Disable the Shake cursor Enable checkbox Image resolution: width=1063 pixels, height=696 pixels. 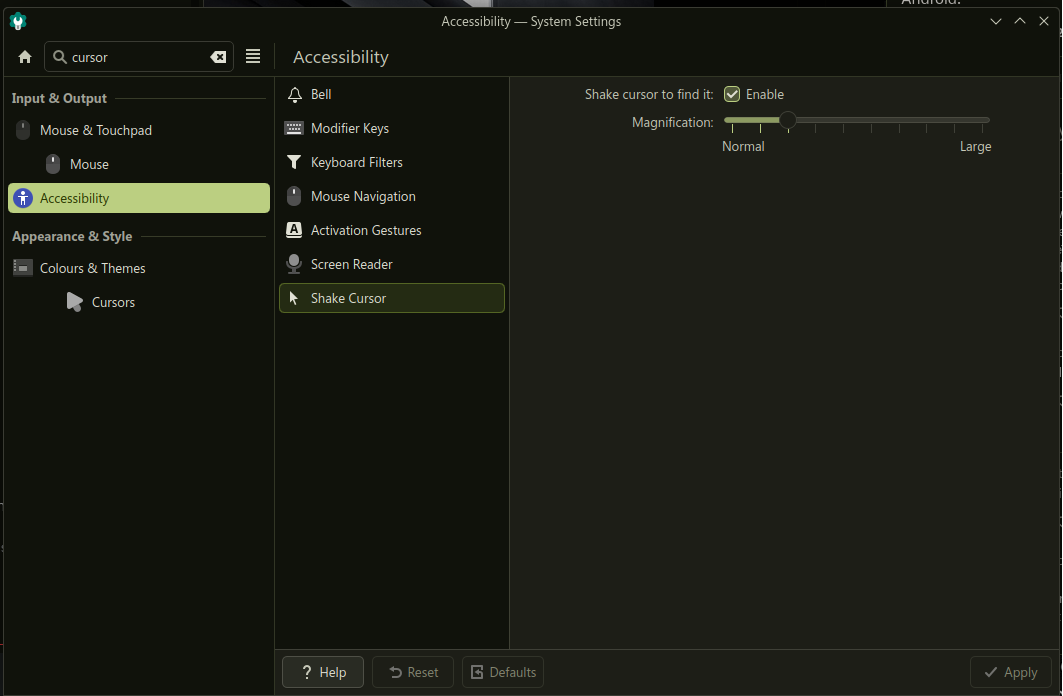732,94
